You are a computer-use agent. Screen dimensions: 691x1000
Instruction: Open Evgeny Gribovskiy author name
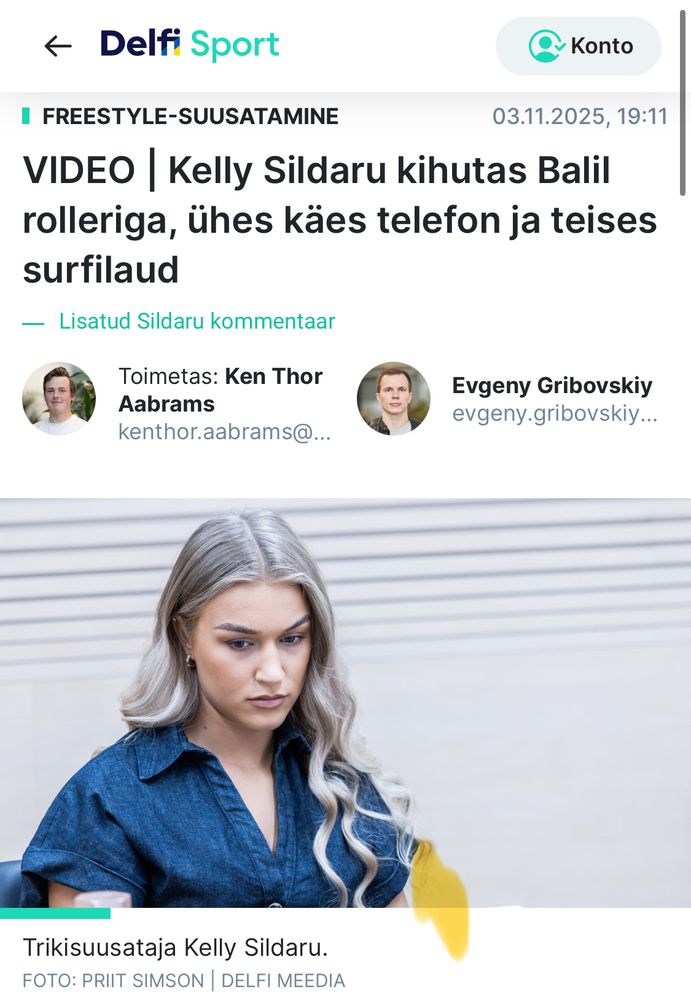coord(552,385)
